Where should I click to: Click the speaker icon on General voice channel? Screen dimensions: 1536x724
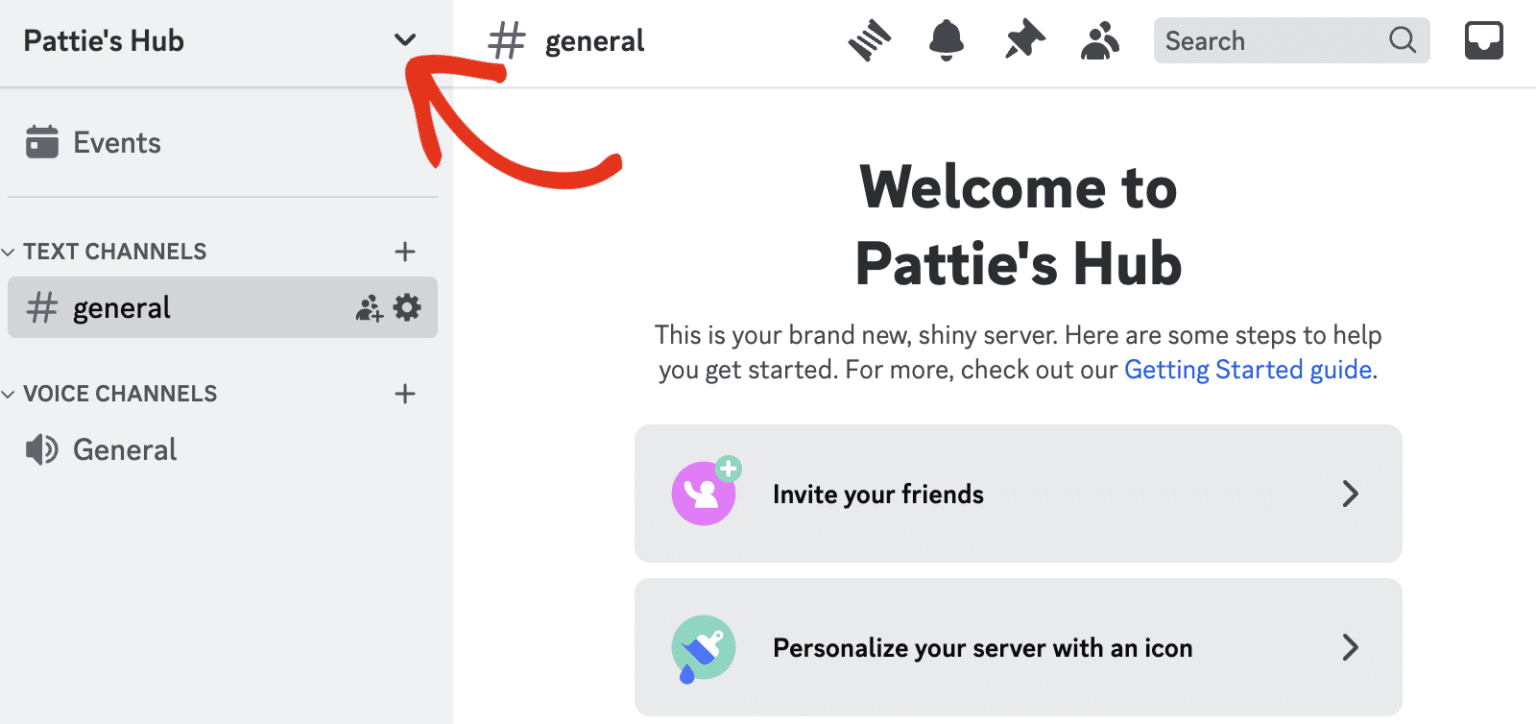42,449
